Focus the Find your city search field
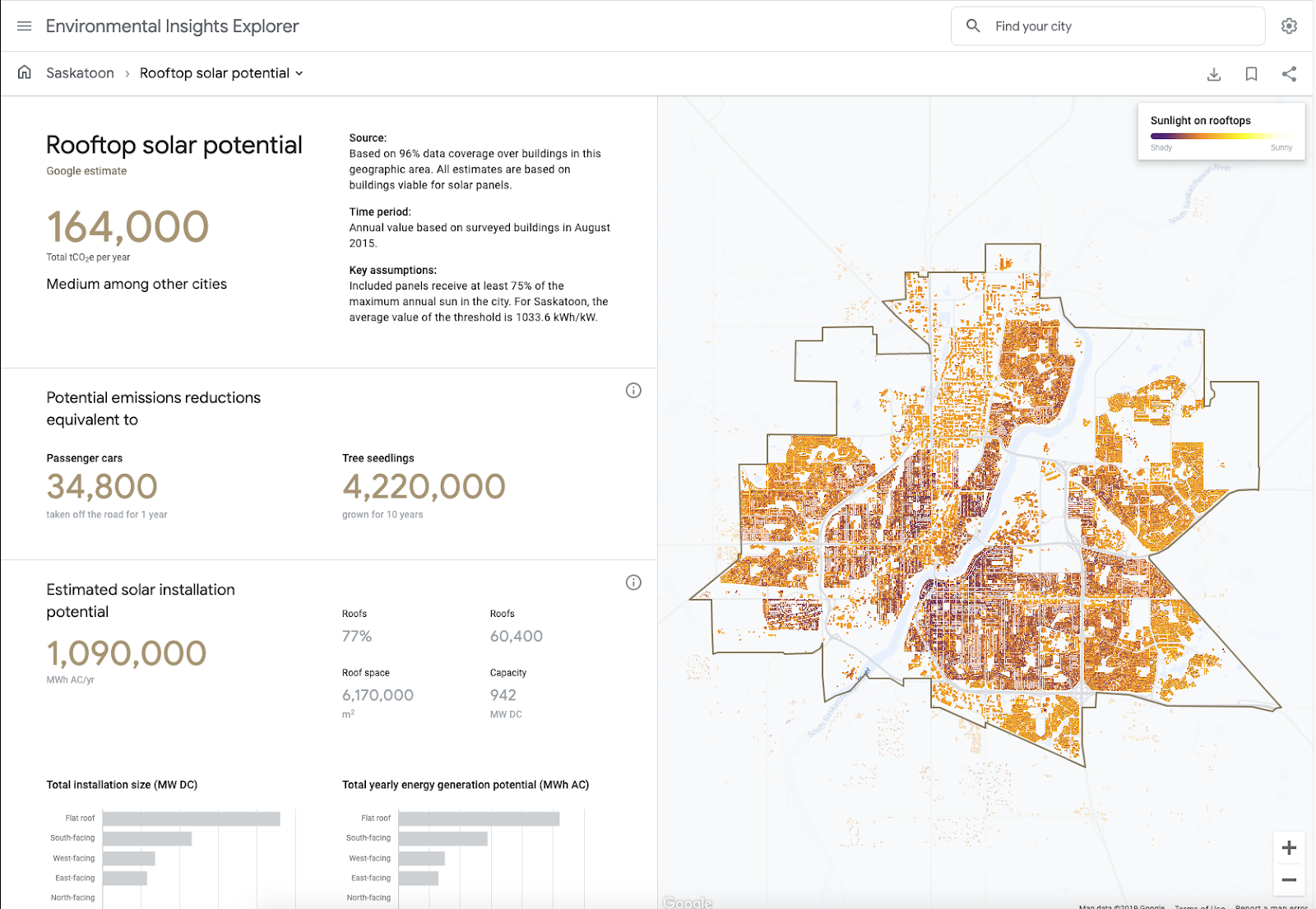1316x909 pixels. (1108, 26)
